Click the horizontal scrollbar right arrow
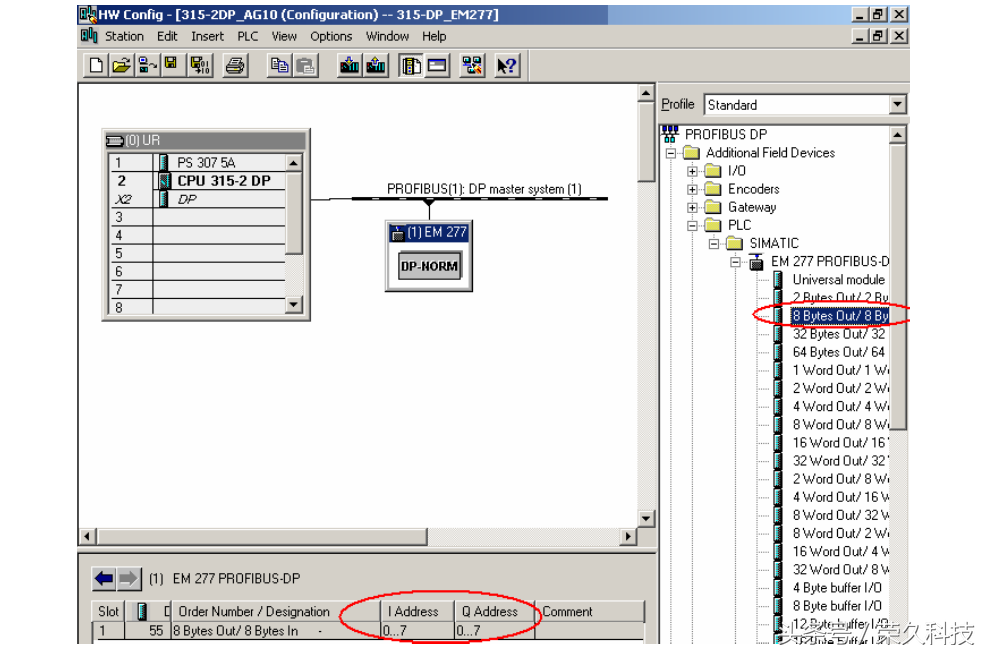Viewport: 990px width, 655px height. coord(628,537)
